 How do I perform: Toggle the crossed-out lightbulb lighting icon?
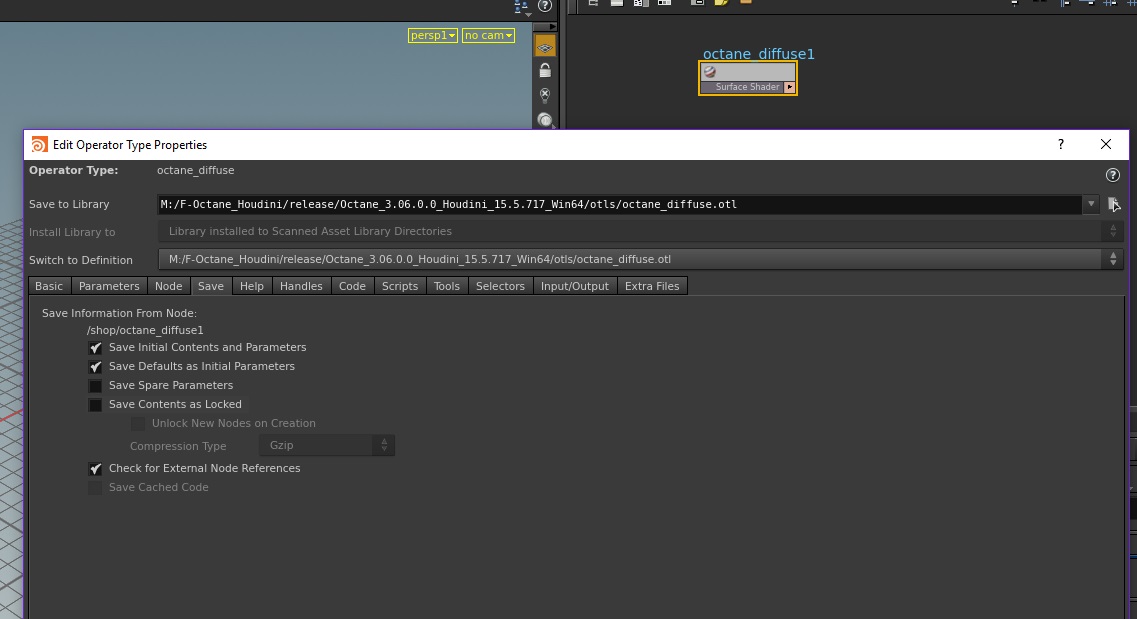[545, 95]
